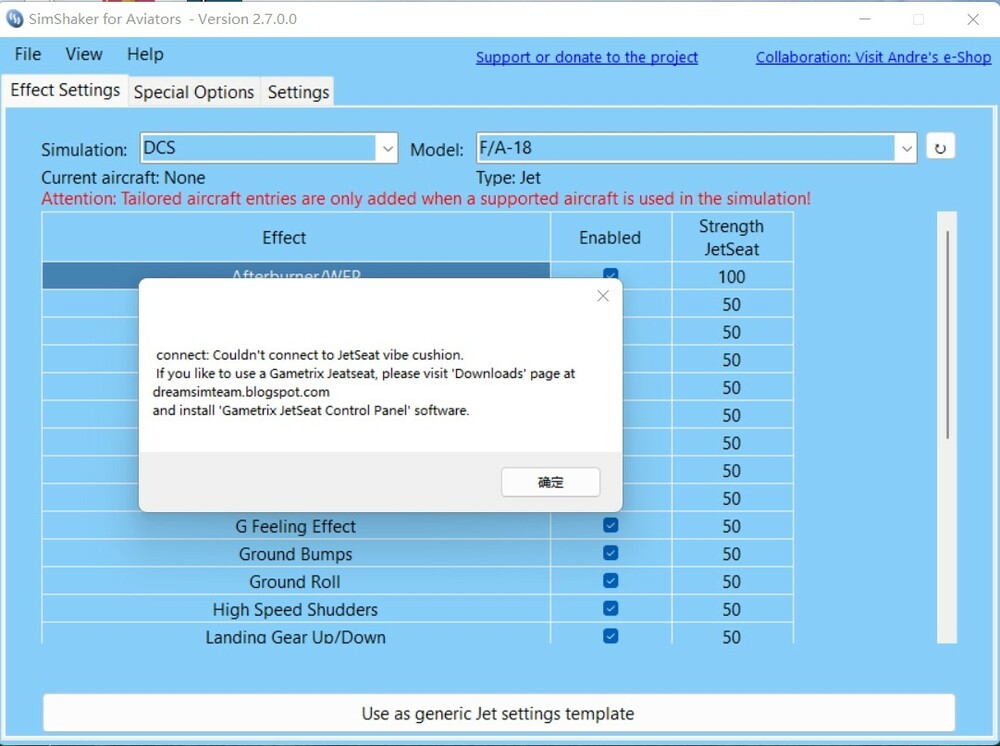Viewport: 1000px width, 746px height.
Task: Close the JetSeat connection error dialog
Action: 603,296
